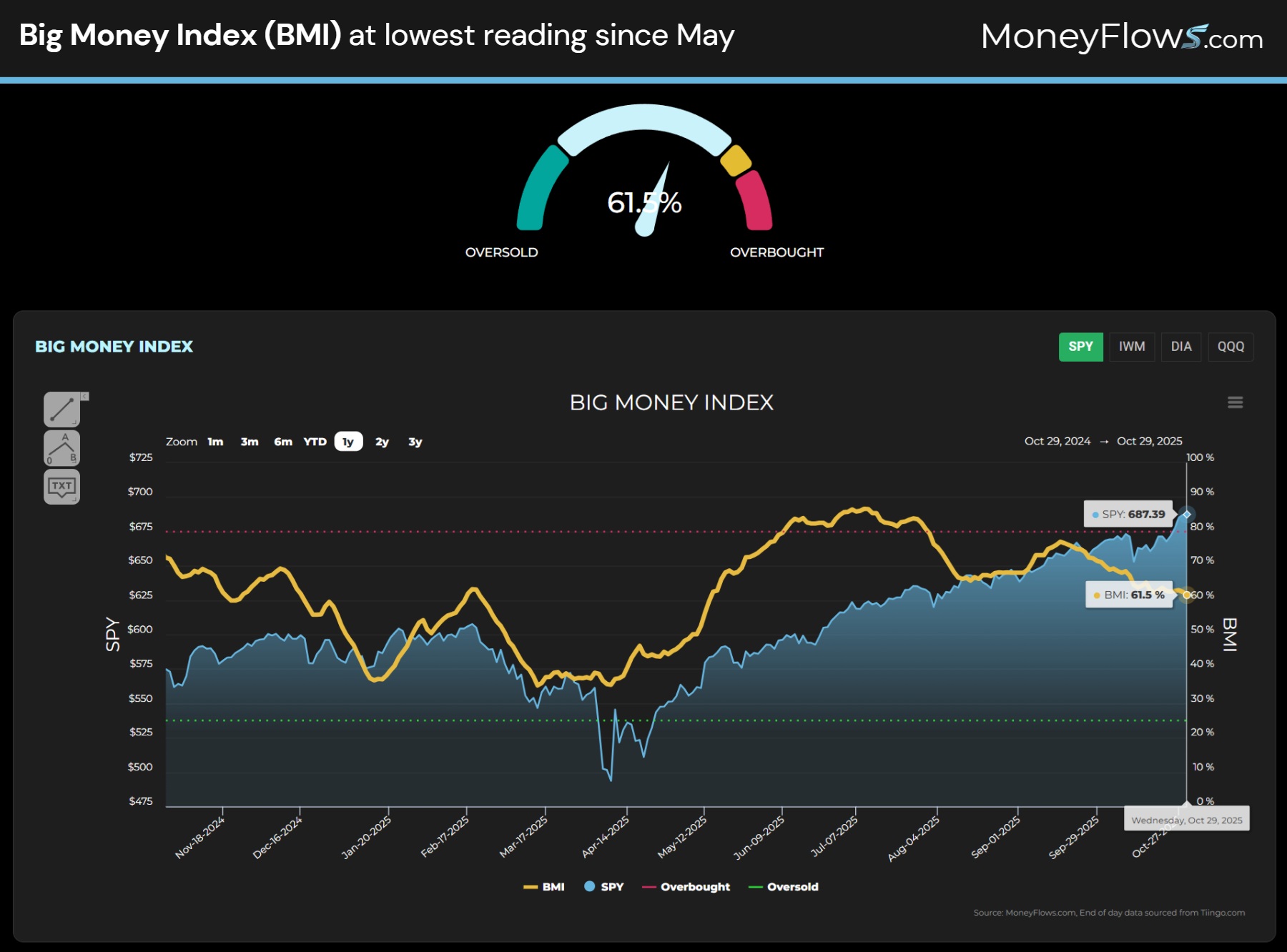
Task: Select the trend line drawing tool
Action: (61, 408)
